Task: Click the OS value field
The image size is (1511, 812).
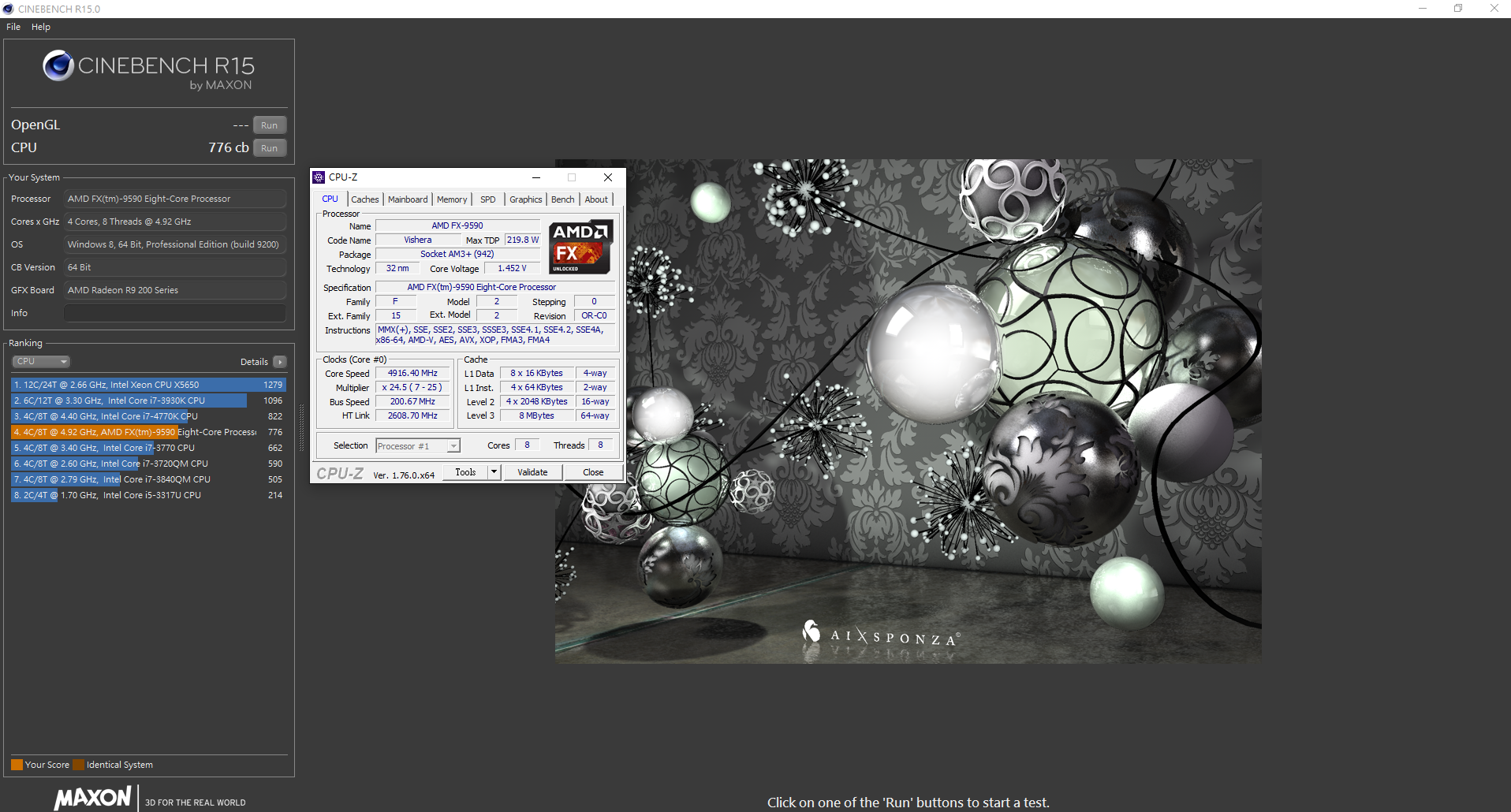Action: [175, 244]
